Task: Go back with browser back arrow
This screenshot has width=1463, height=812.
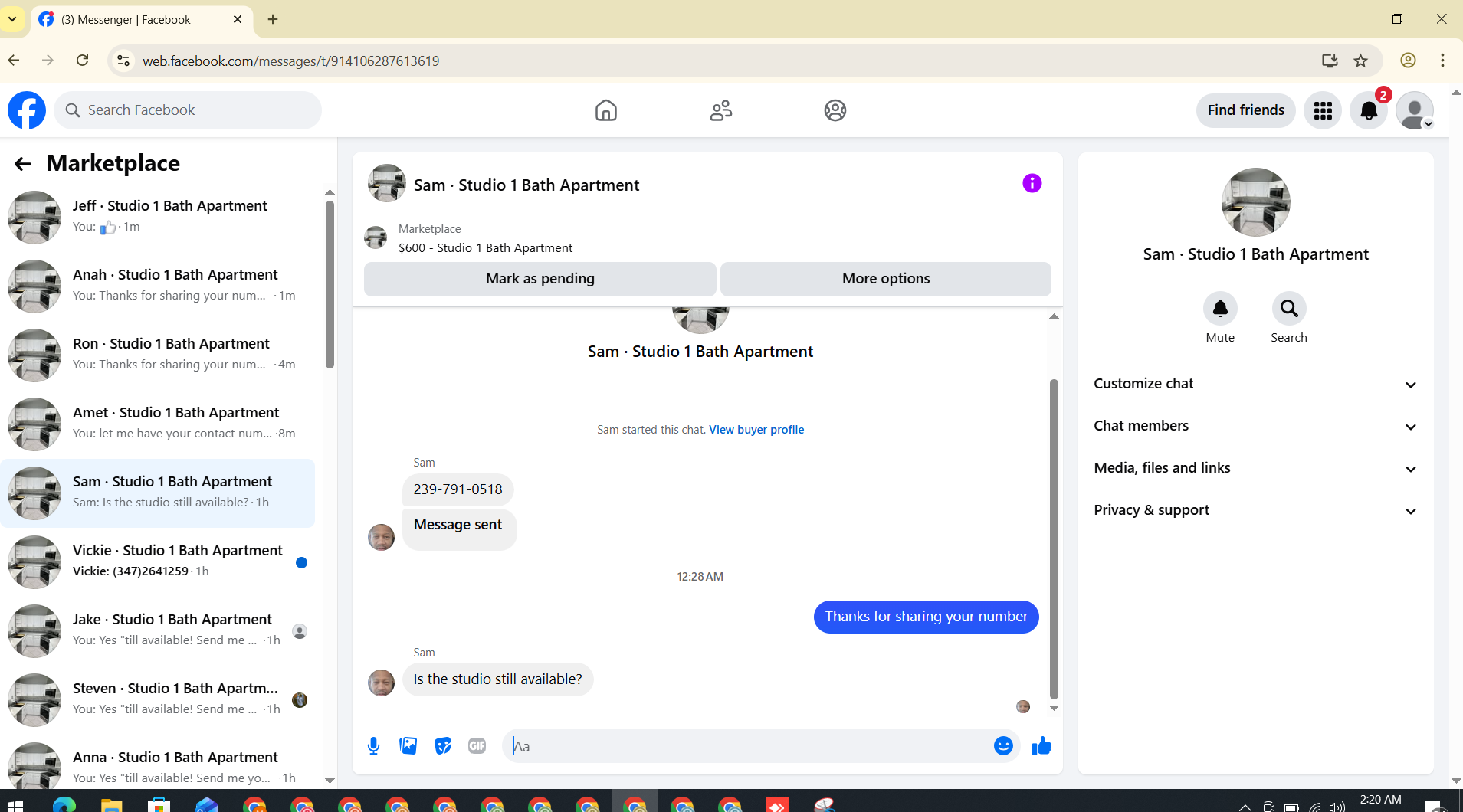Action: 14,61
